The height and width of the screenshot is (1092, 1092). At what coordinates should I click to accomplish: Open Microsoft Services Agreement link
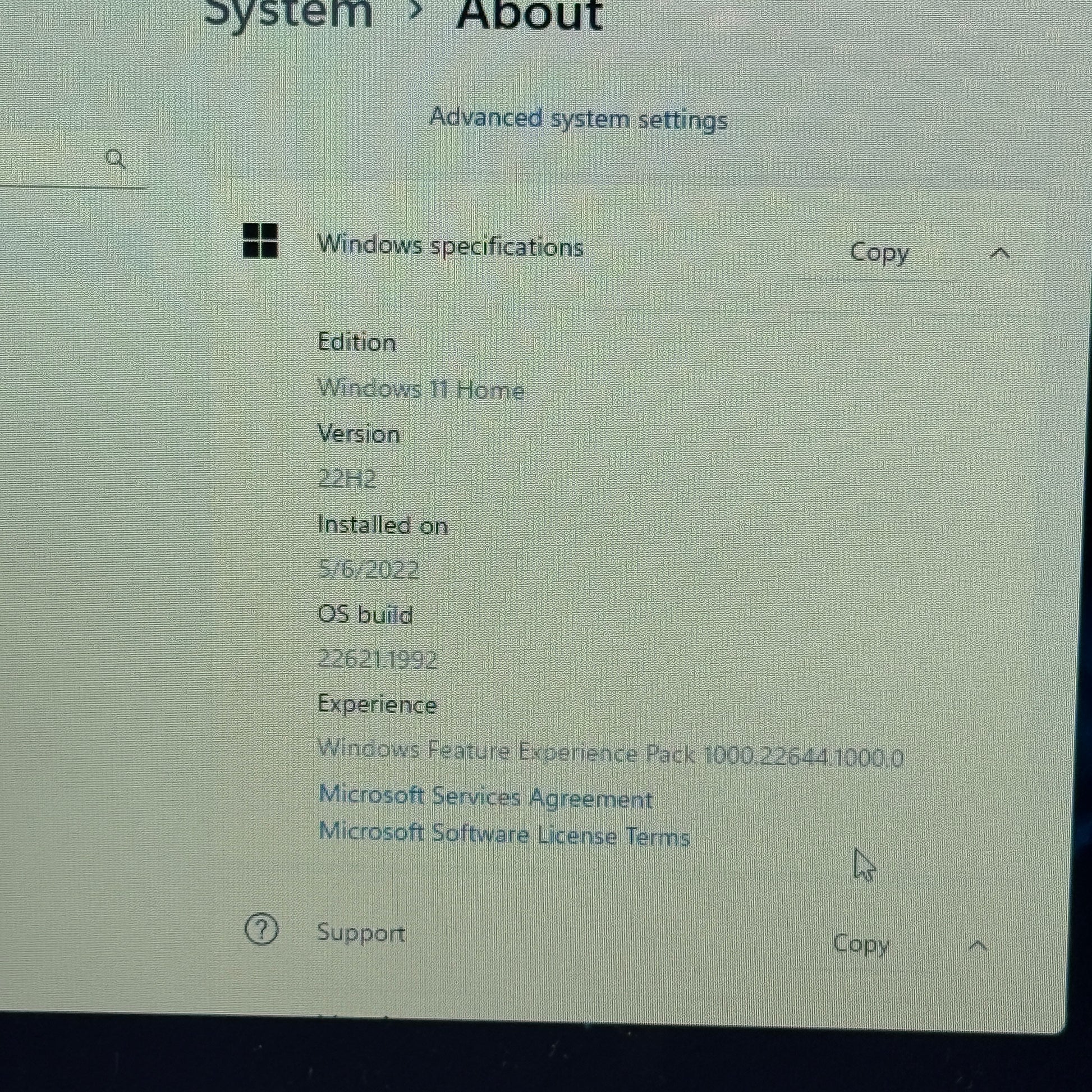coord(485,797)
